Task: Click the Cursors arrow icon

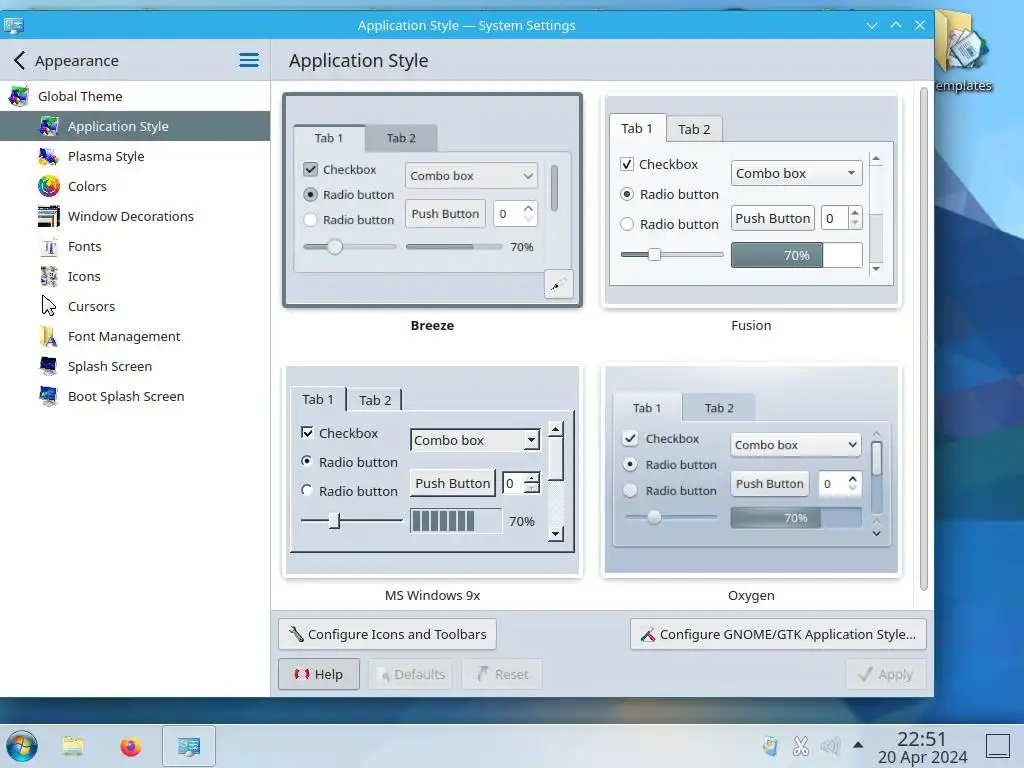Action: tap(49, 306)
